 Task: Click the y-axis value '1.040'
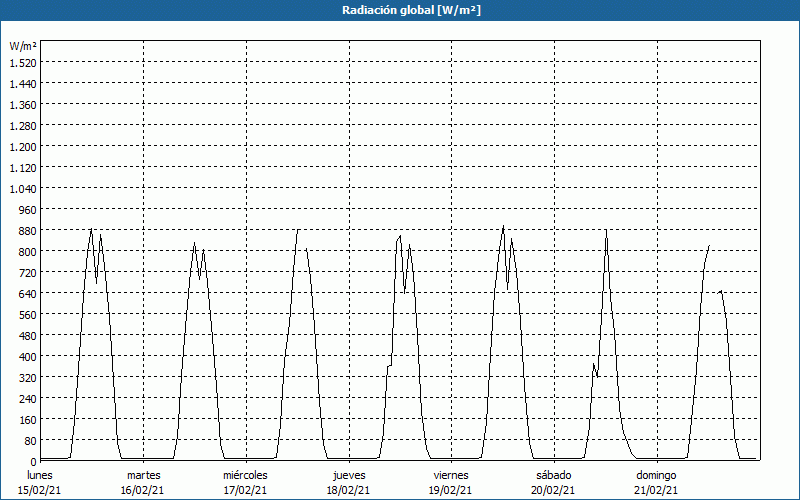coord(23,189)
